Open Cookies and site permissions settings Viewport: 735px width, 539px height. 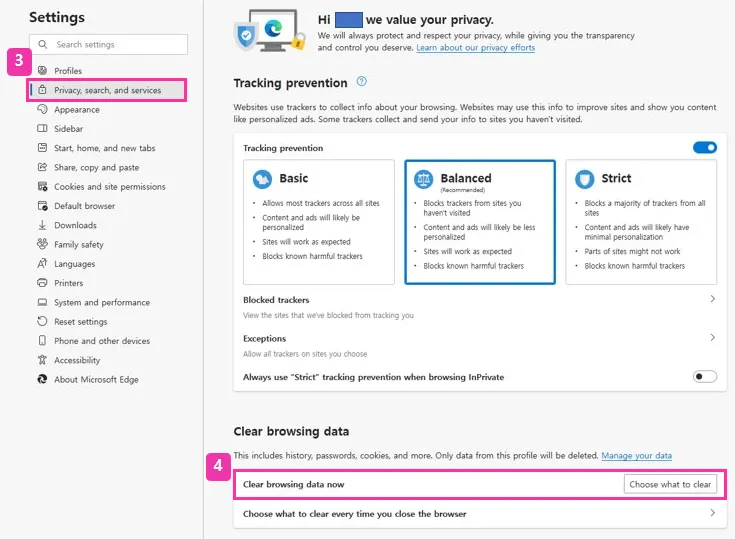(109, 187)
